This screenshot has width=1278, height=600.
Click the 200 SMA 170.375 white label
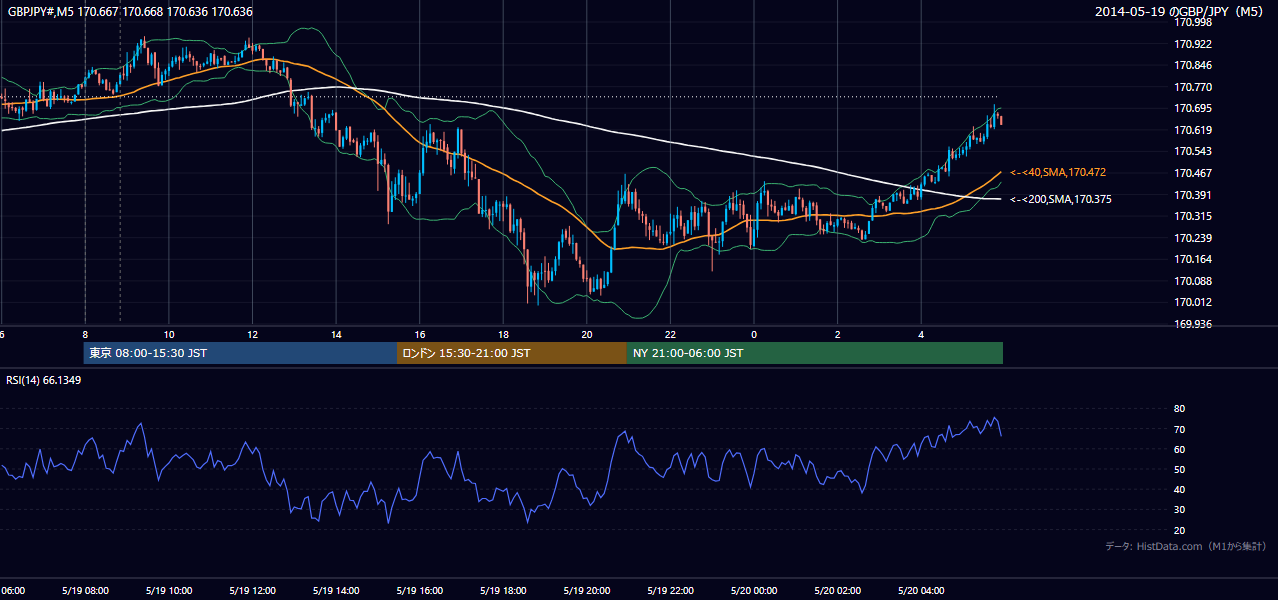coord(1060,200)
